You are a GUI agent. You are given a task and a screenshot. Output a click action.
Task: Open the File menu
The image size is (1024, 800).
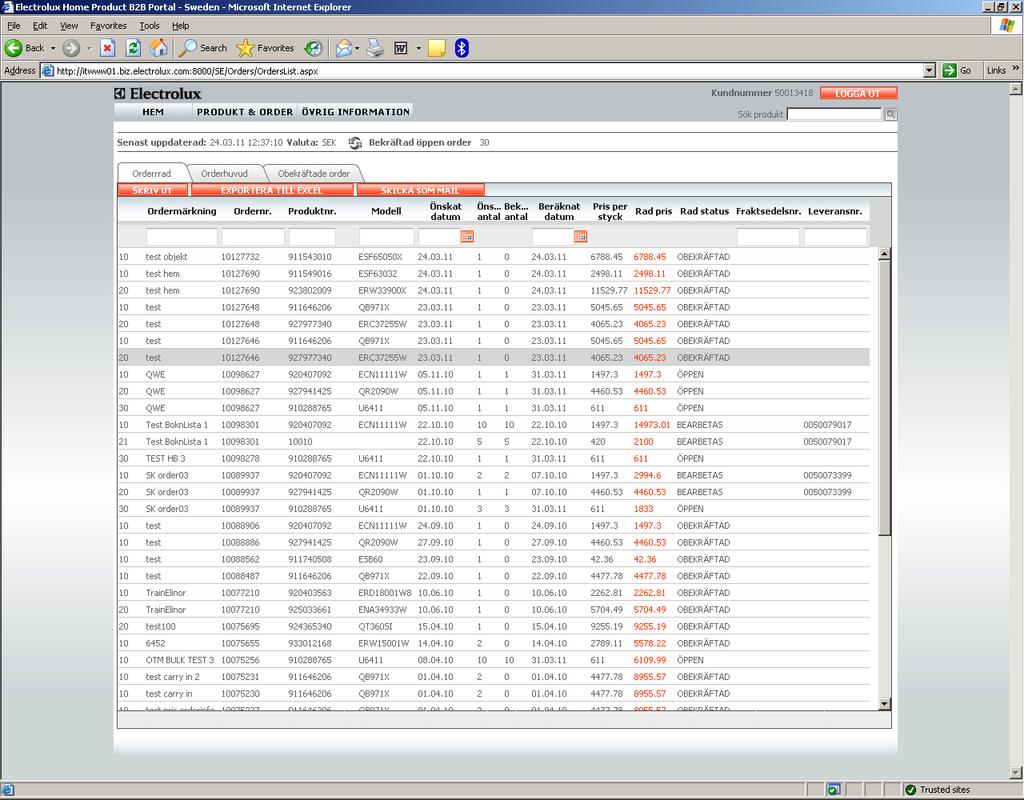tap(14, 26)
